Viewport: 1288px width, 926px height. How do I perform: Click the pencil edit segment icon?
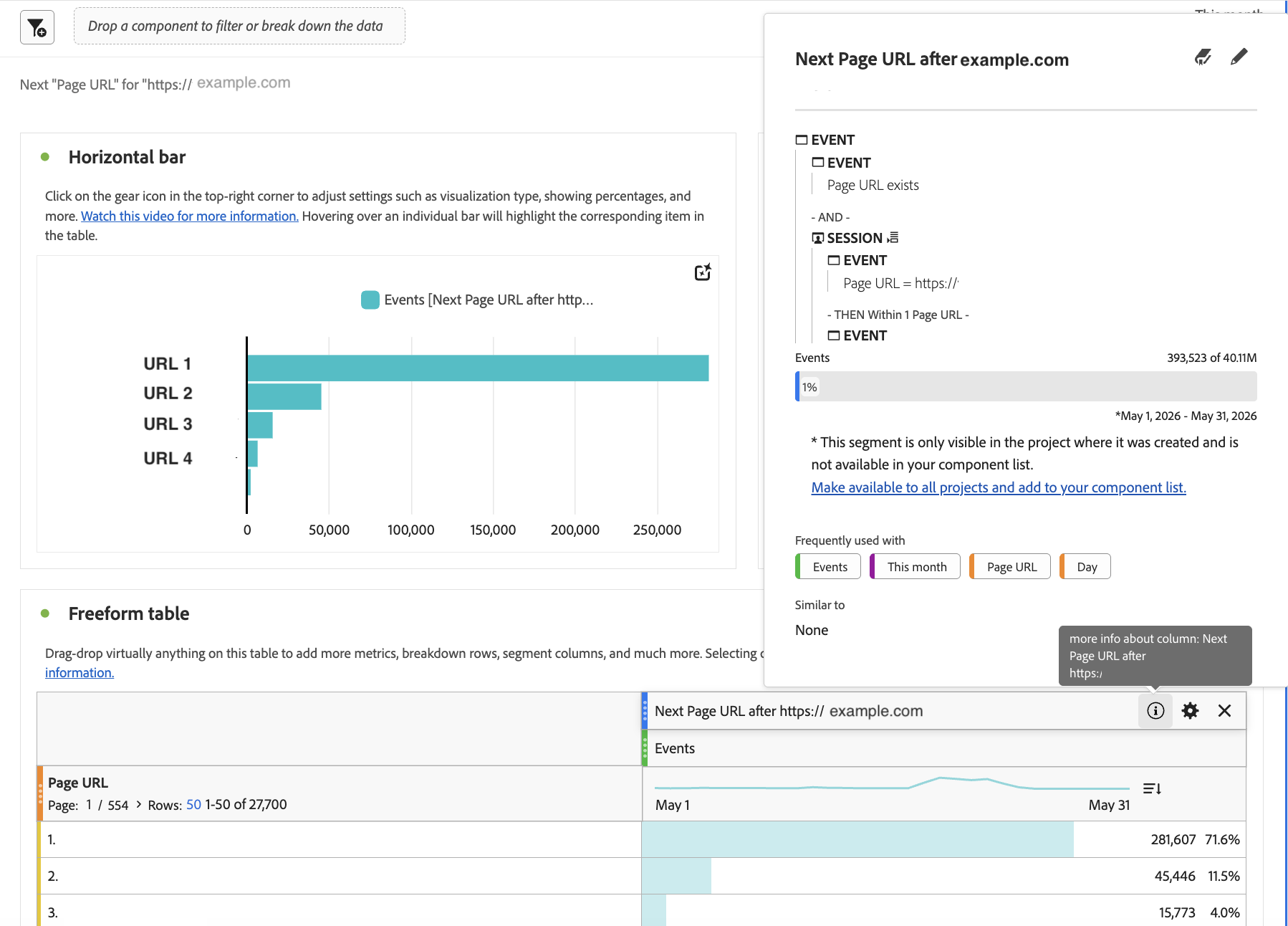1239,57
